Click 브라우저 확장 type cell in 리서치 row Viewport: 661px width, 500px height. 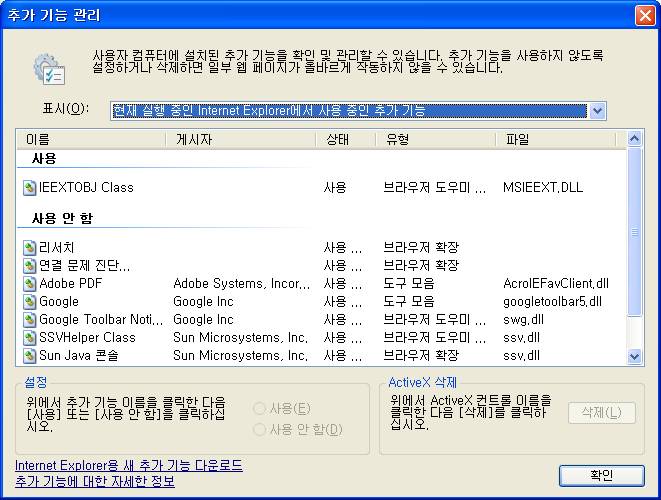[x=421, y=248]
